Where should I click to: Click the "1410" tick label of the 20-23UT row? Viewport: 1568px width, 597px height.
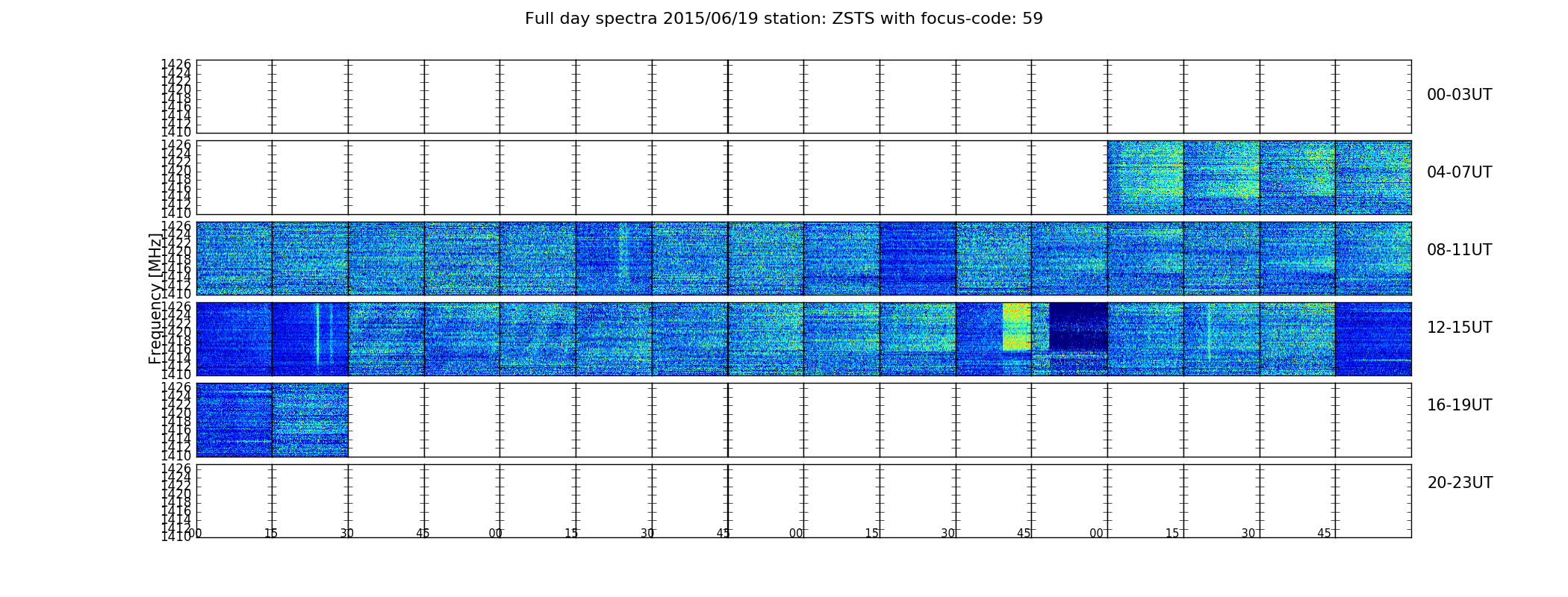(176, 537)
